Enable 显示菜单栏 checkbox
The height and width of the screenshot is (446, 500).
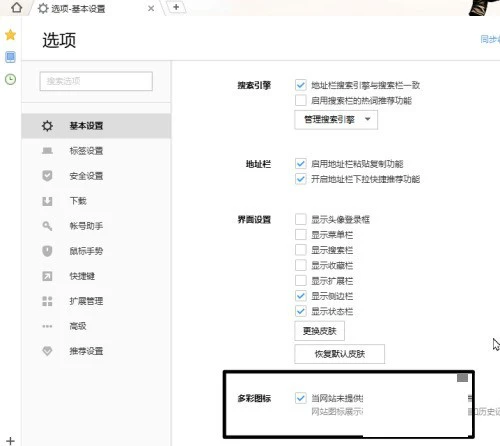pyautogui.click(x=300, y=235)
